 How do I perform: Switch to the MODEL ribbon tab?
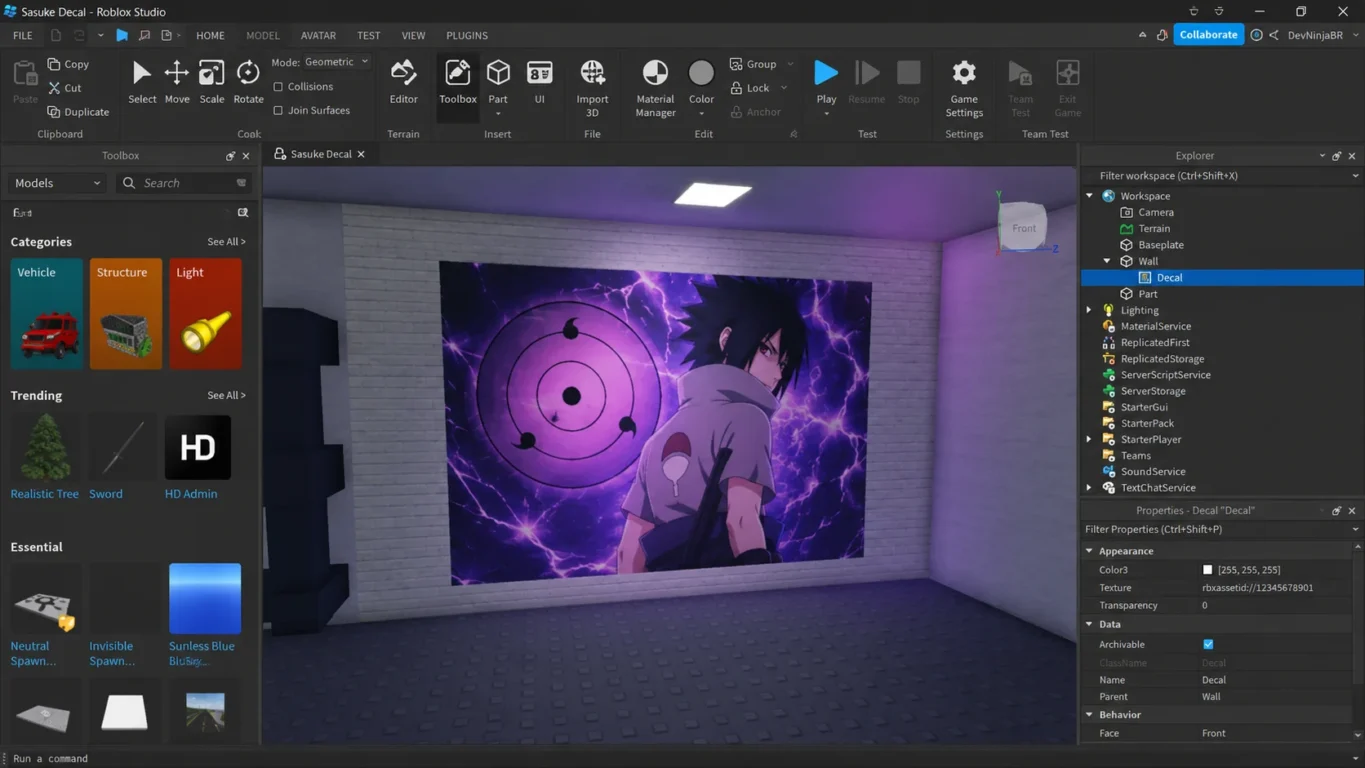click(263, 35)
